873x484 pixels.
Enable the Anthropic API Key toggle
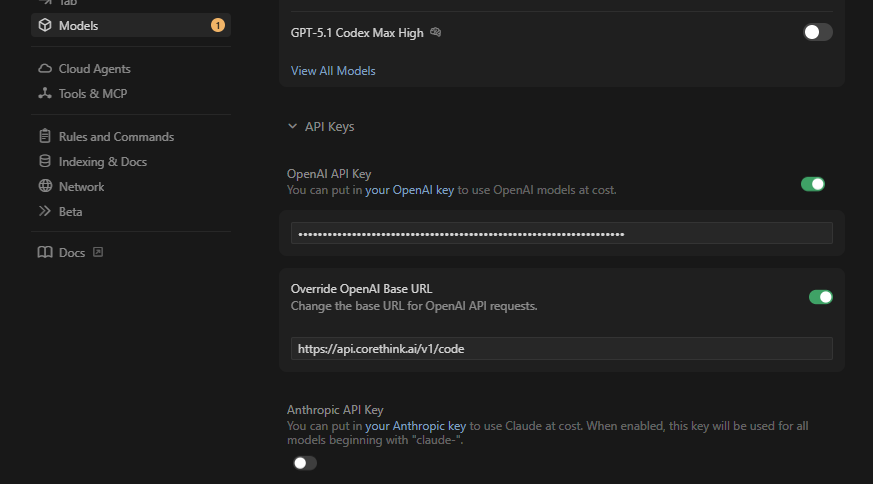tap(305, 463)
